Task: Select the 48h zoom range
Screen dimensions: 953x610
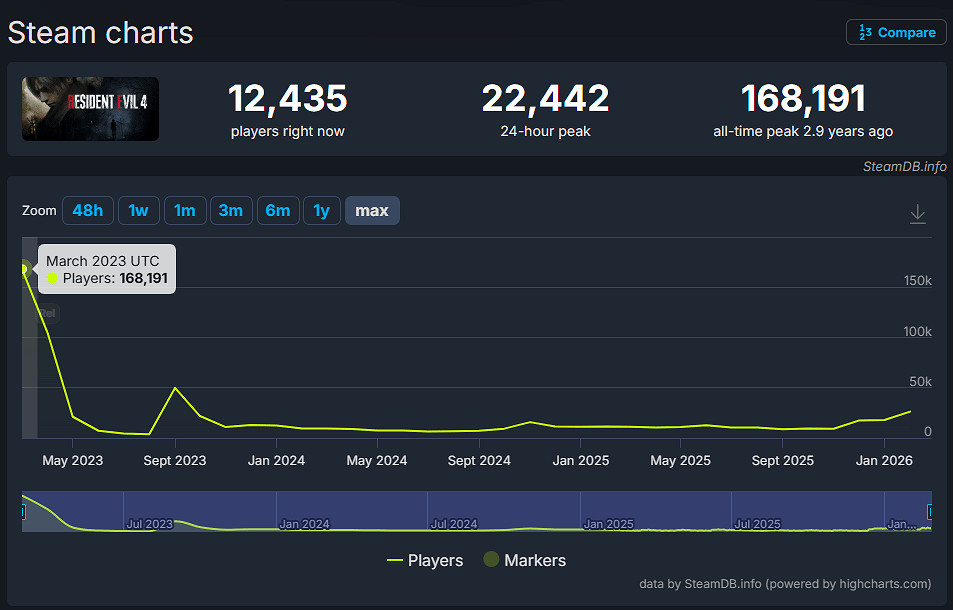Action: (x=87, y=210)
